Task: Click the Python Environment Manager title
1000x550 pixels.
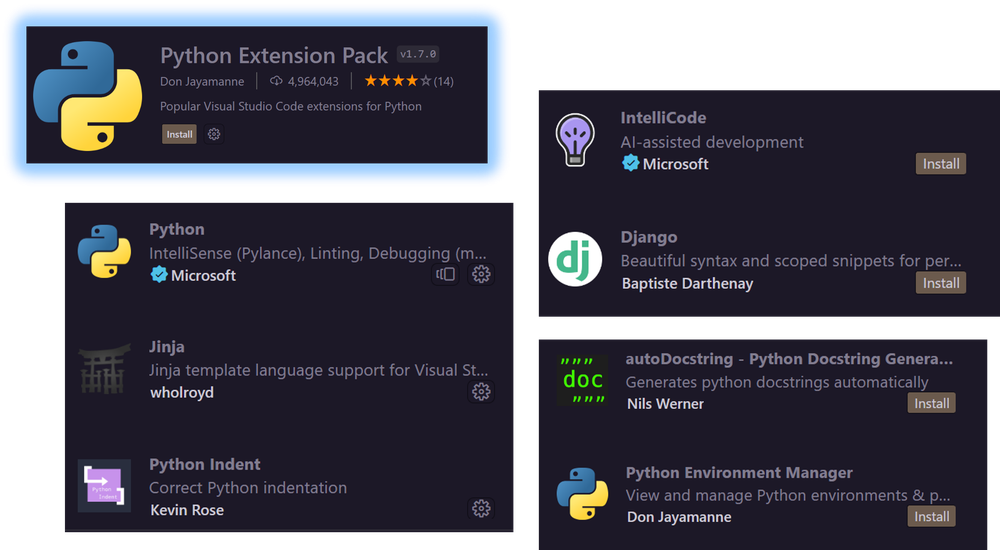Action: [739, 473]
